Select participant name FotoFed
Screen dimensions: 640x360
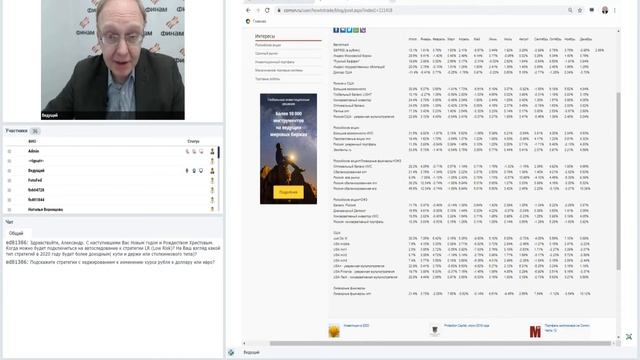click(x=35, y=180)
